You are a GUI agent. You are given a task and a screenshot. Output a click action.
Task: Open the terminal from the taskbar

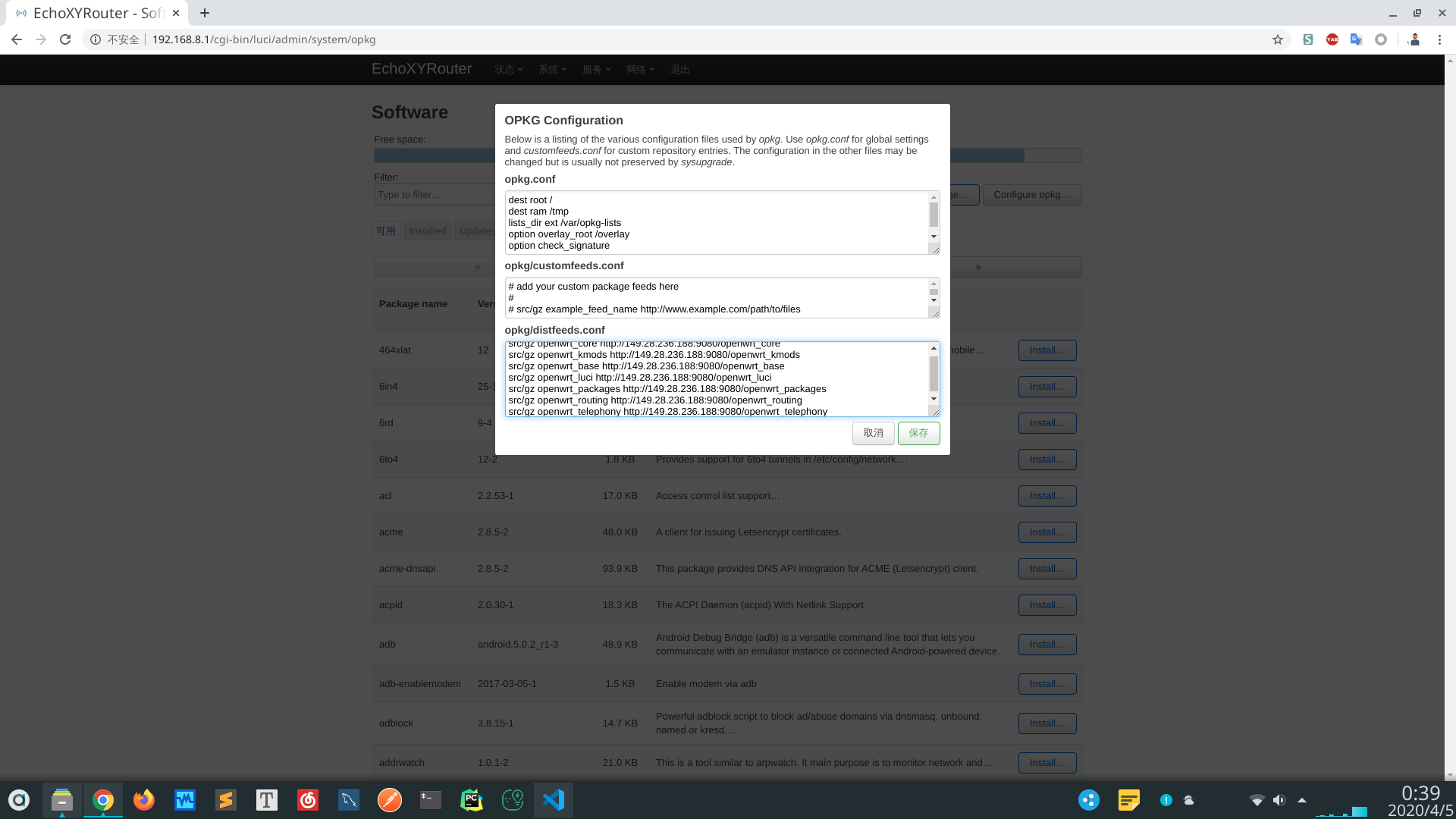pos(431,800)
